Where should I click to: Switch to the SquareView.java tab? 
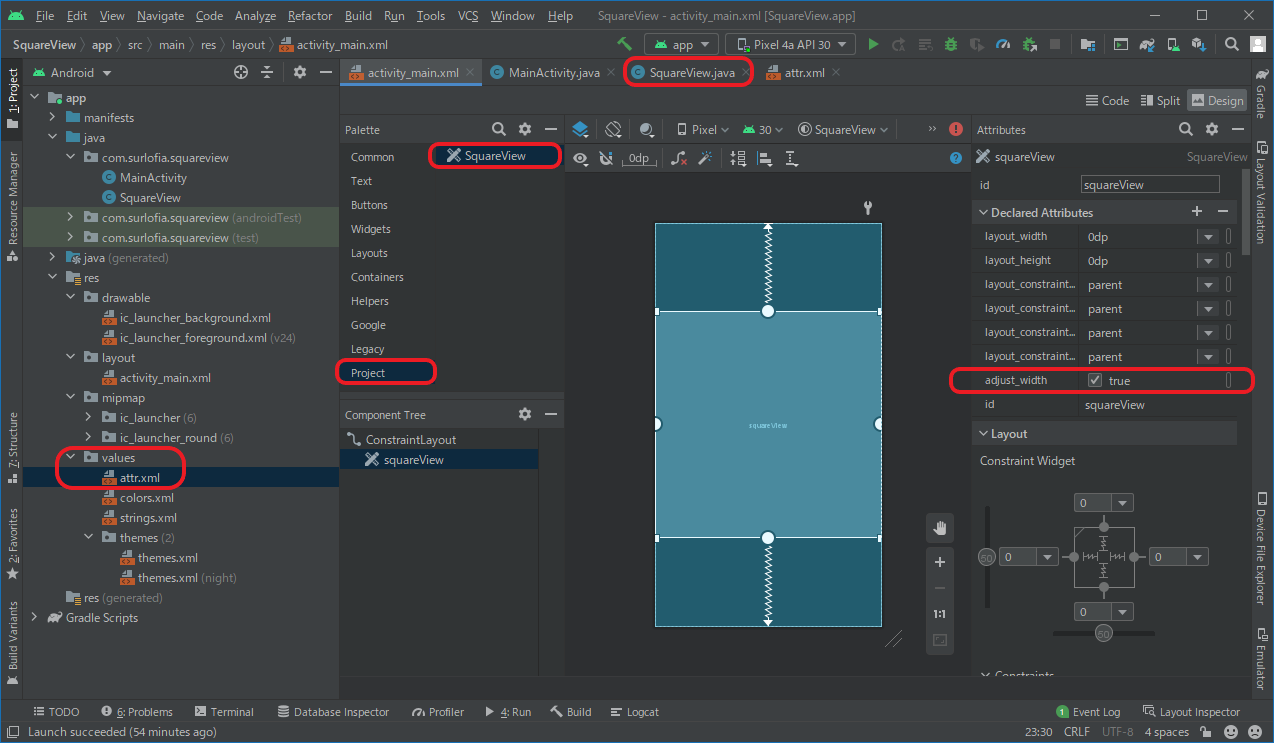click(x=691, y=73)
